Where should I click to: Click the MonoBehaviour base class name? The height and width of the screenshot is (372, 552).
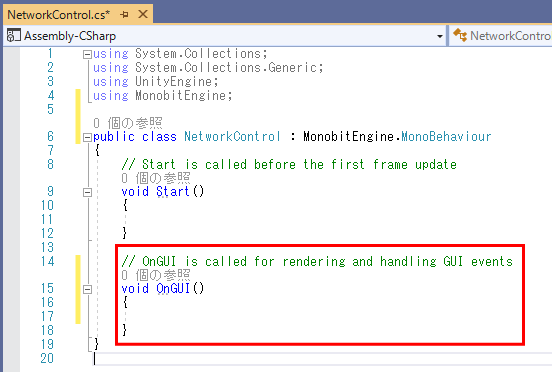pyautogui.click(x=446, y=137)
